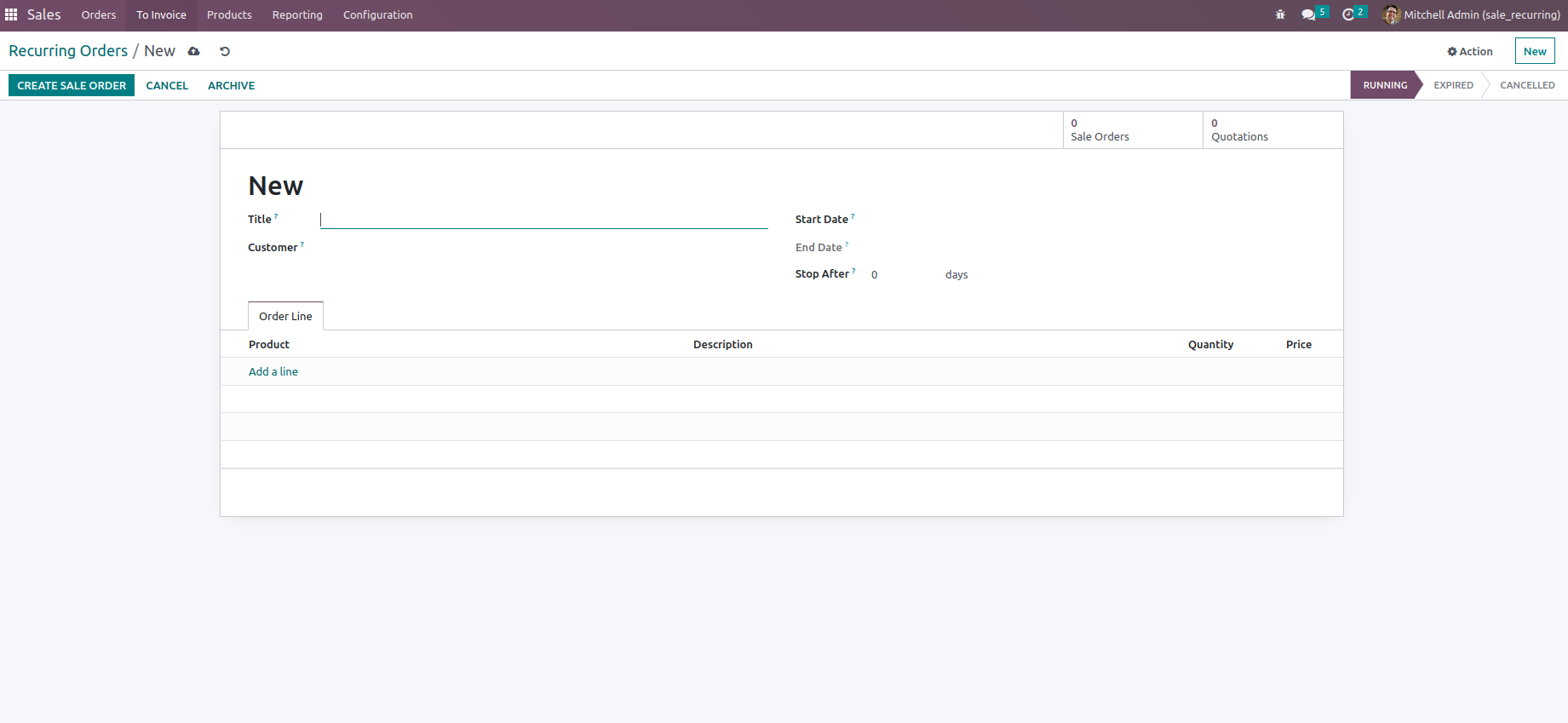1568x723 pixels.
Task: Open the apps grid menu icon
Action: click(x=11, y=14)
